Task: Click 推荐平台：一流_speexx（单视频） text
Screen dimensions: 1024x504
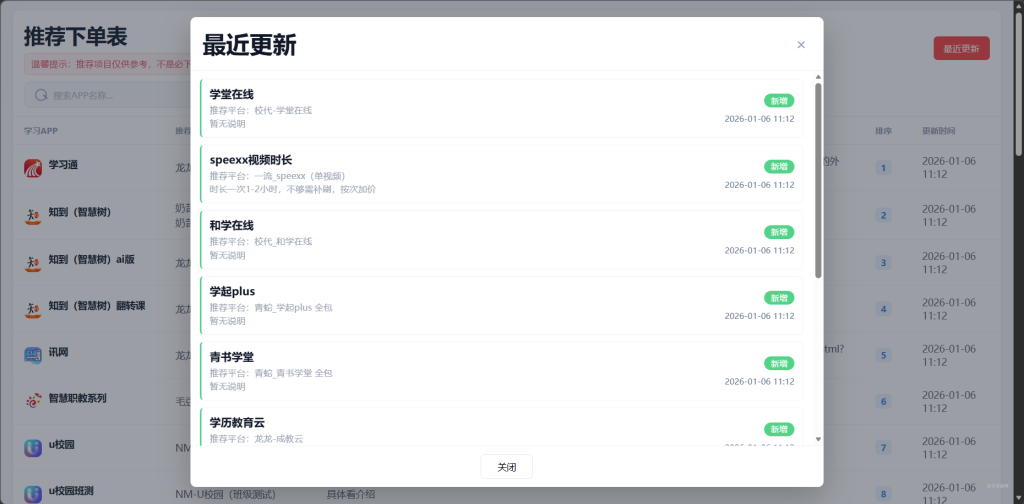Action: coord(277,176)
